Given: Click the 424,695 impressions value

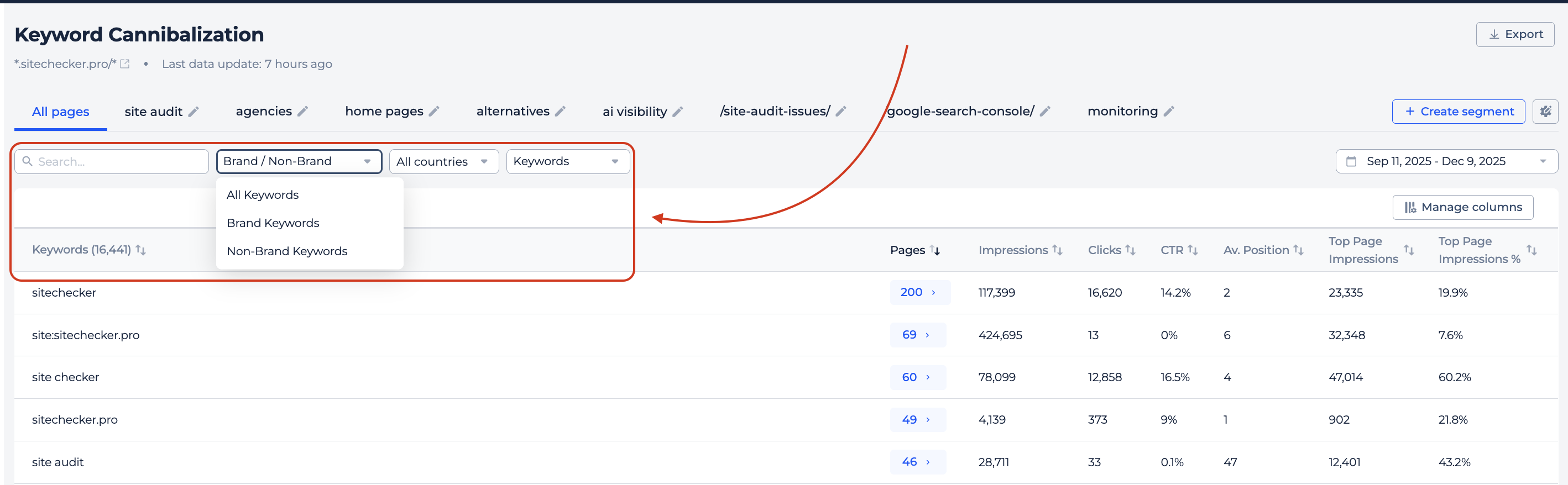Looking at the screenshot, I should [1000, 335].
